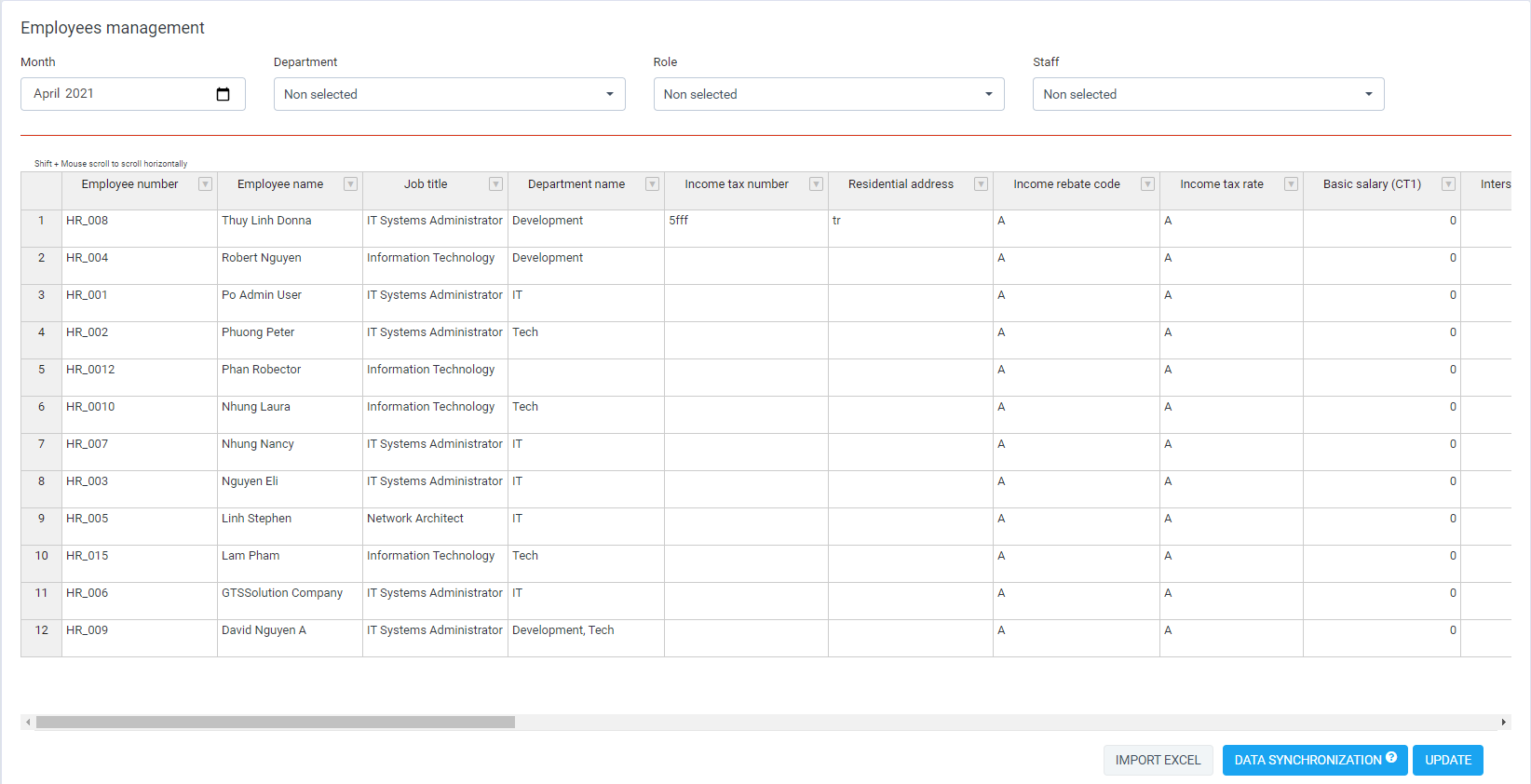
Task: Click cell Lam Pham
Action: (291, 563)
